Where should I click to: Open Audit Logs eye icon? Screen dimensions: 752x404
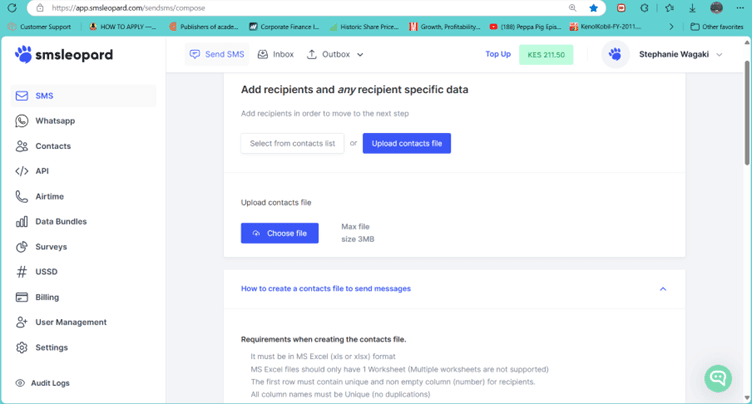20,383
